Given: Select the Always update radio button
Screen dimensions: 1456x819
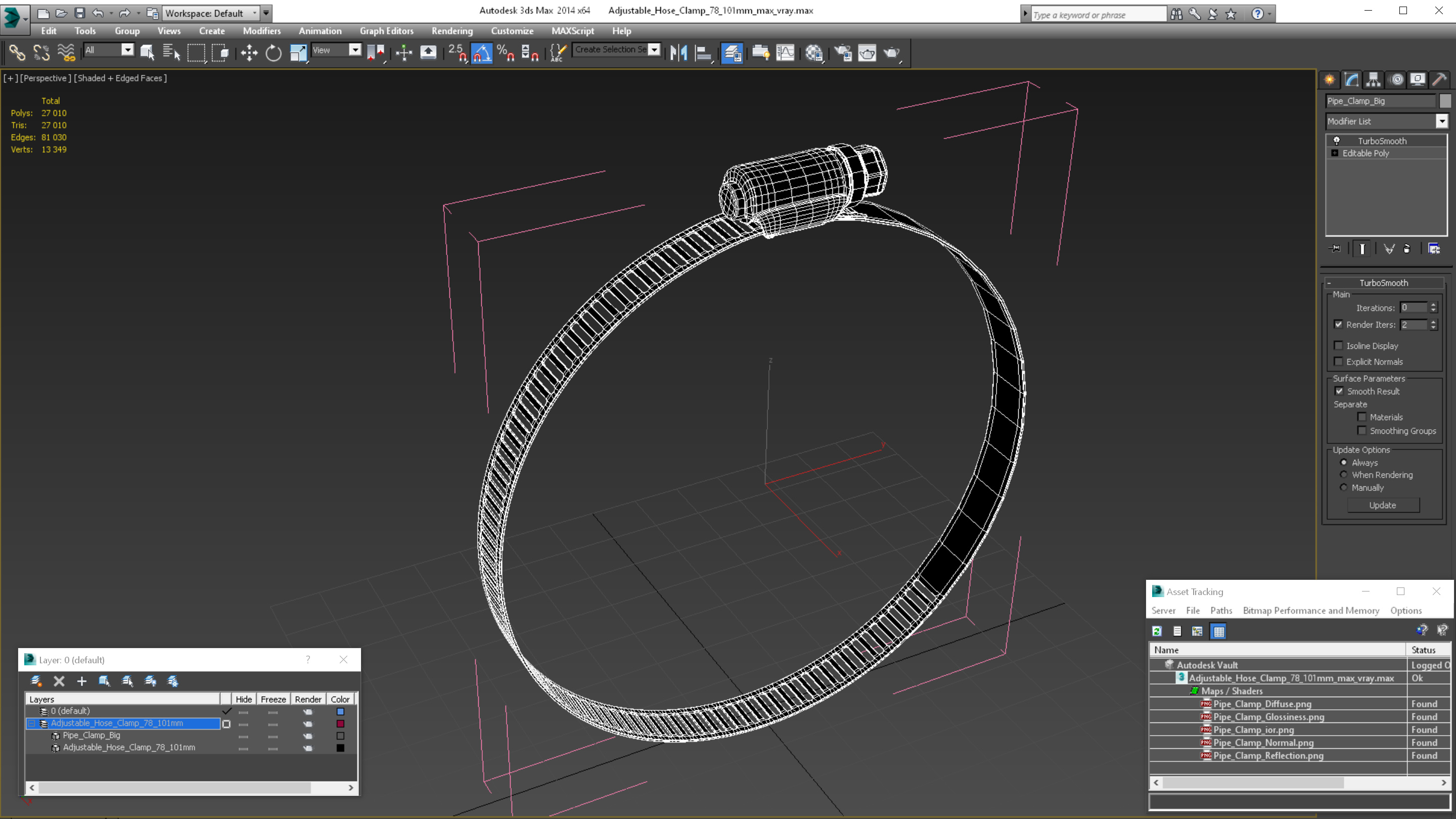Looking at the screenshot, I should 1344,463.
